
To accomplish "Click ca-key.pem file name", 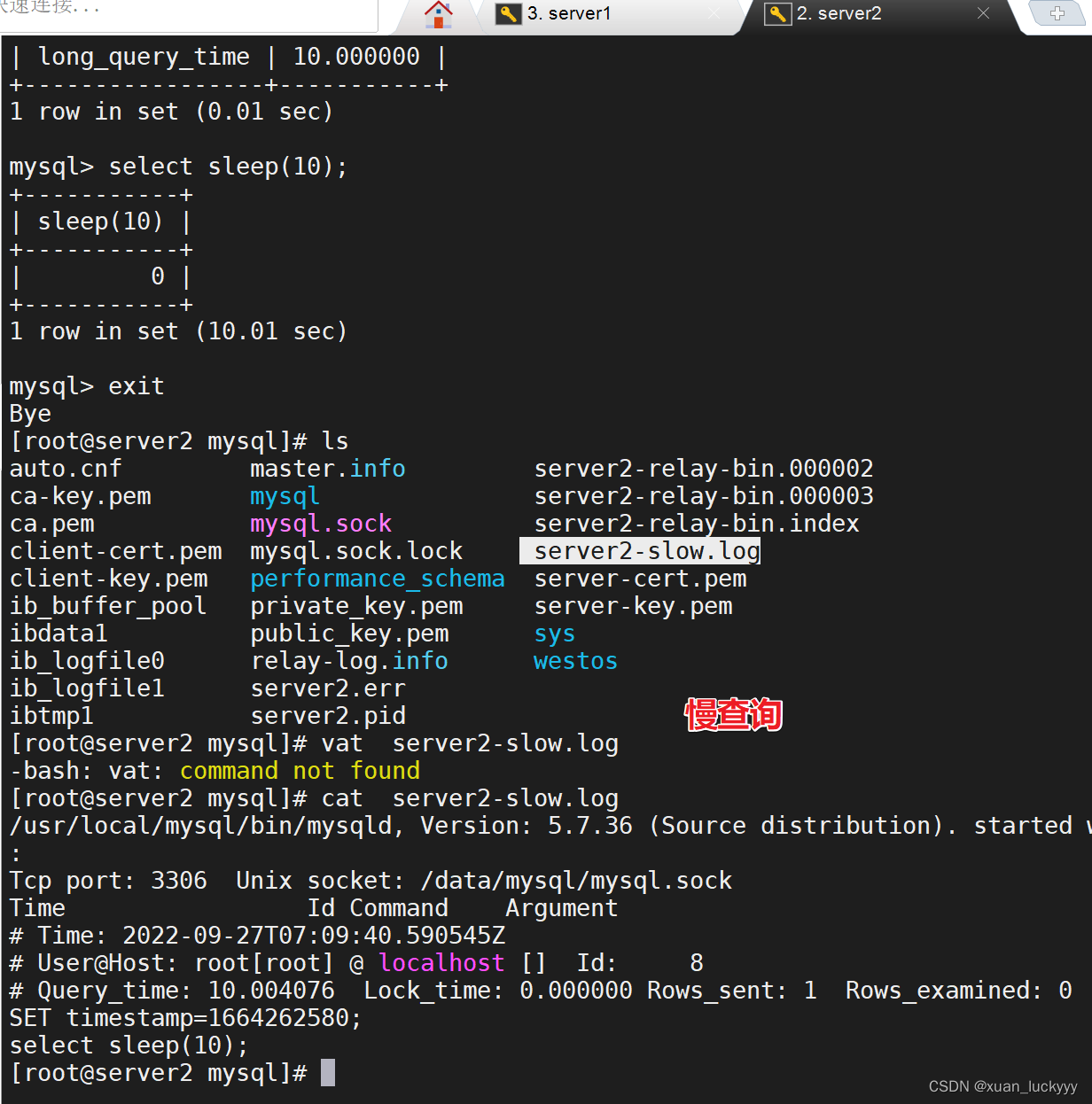I will point(80,496).
